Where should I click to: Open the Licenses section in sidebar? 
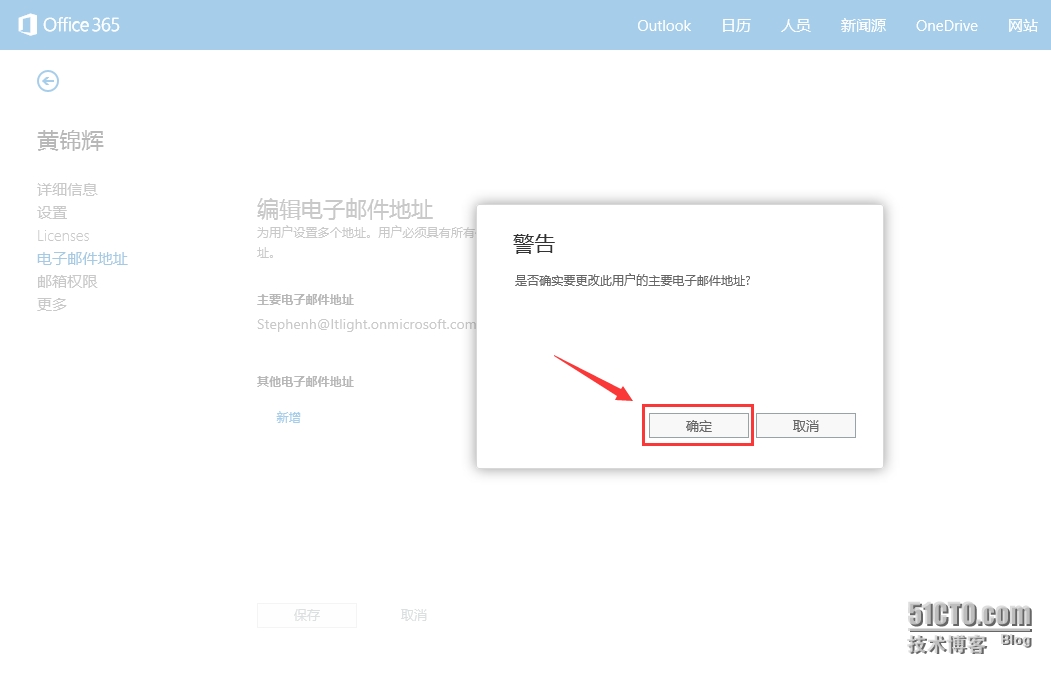(x=63, y=236)
